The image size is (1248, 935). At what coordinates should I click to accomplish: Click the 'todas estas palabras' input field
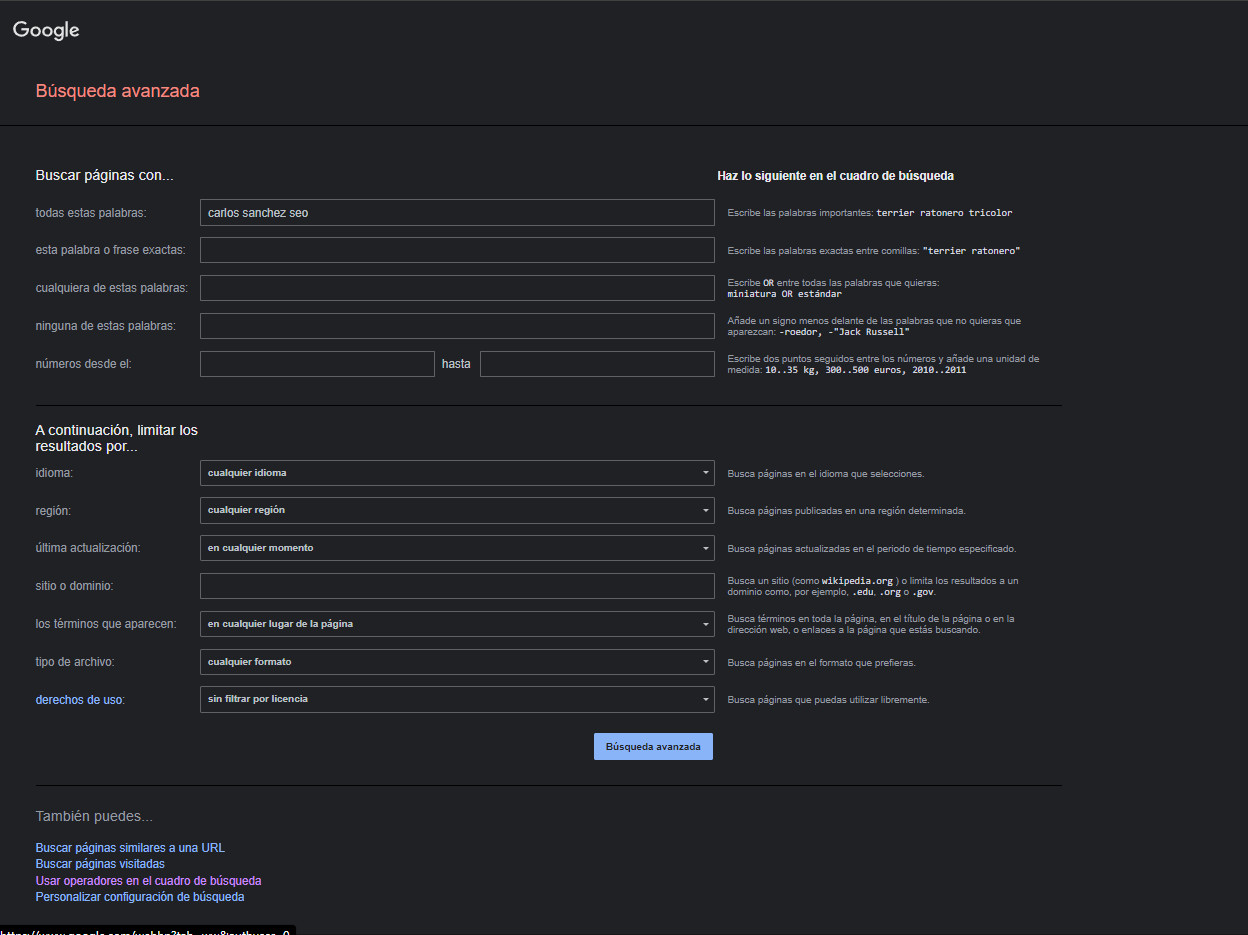(457, 213)
